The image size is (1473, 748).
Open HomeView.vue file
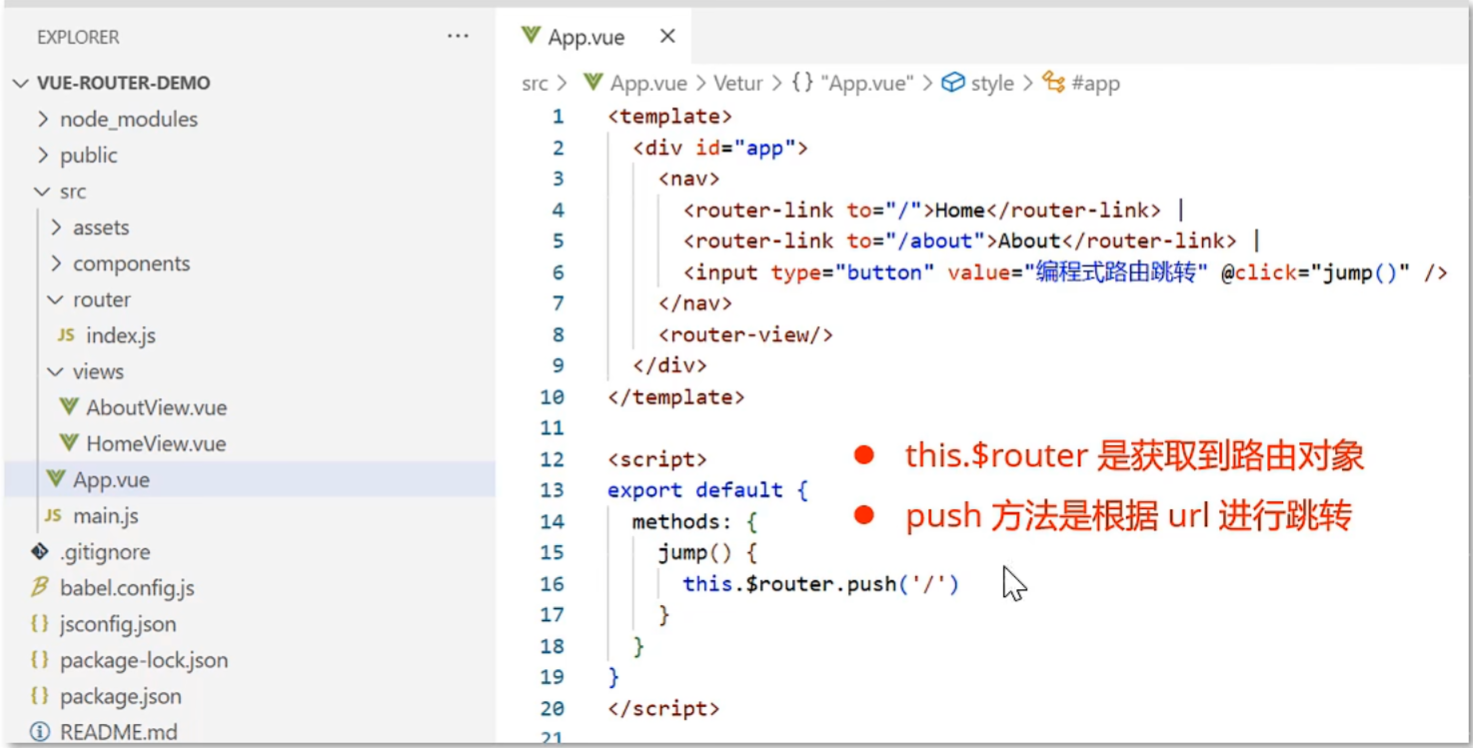coord(156,444)
